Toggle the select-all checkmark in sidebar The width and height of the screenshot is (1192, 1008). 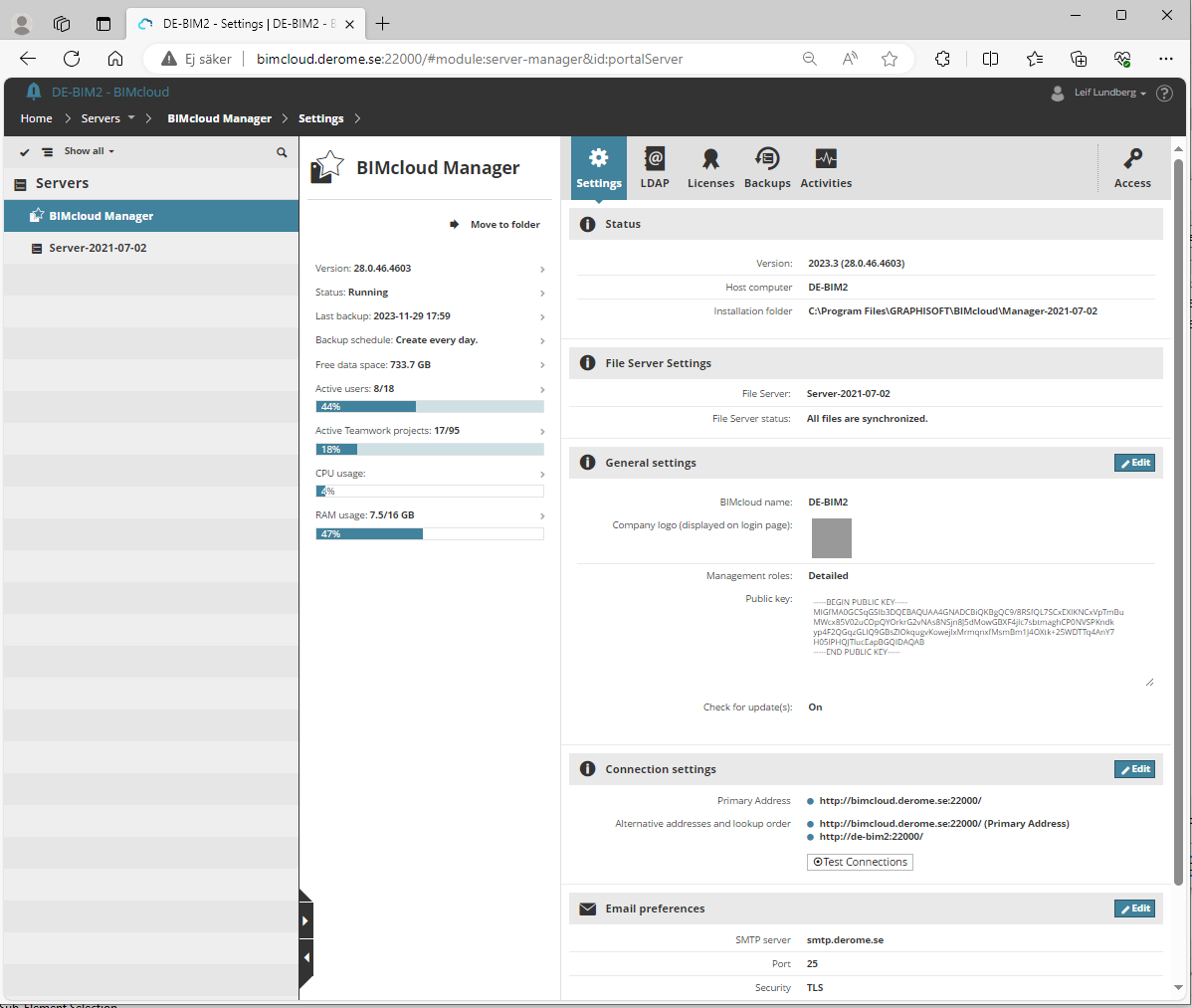point(25,152)
